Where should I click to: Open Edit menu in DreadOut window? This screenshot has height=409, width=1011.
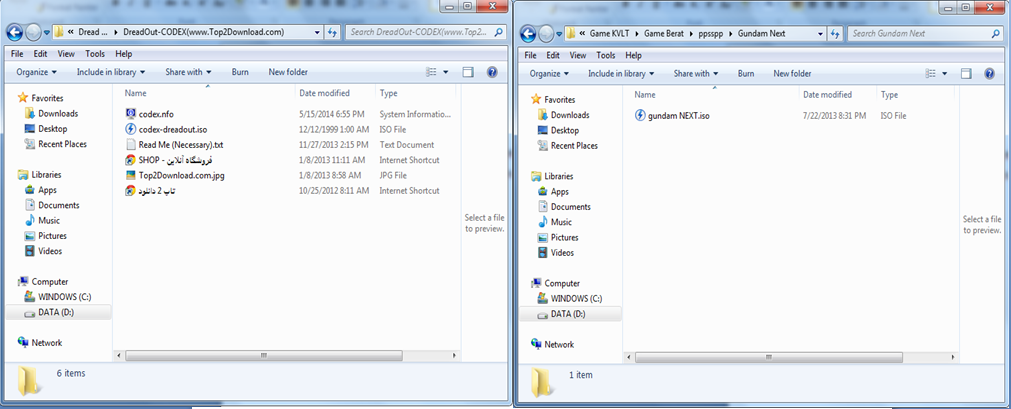click(41, 54)
